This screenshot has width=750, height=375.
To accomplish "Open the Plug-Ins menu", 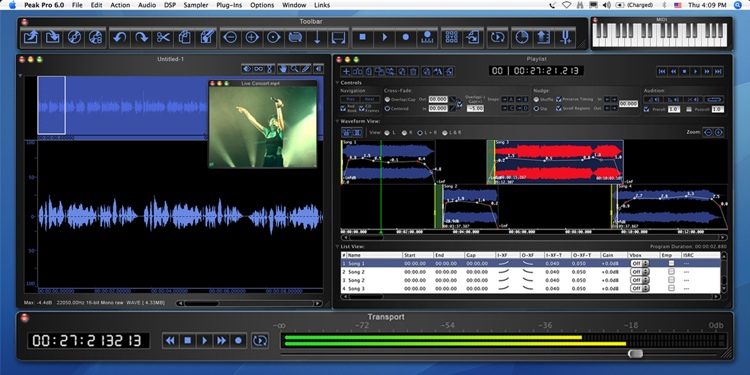I will point(229,5).
